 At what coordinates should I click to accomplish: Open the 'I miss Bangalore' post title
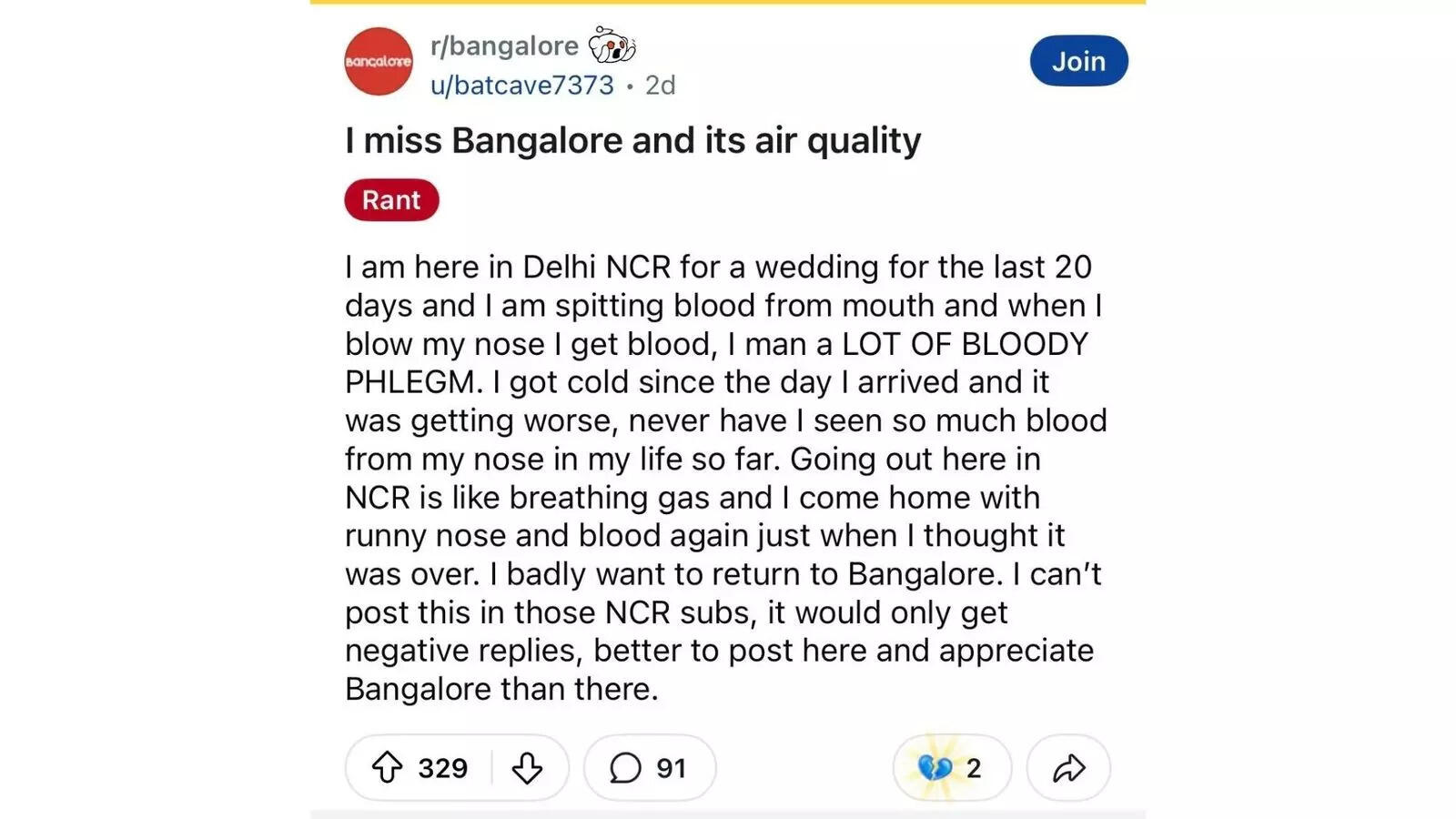coord(632,140)
